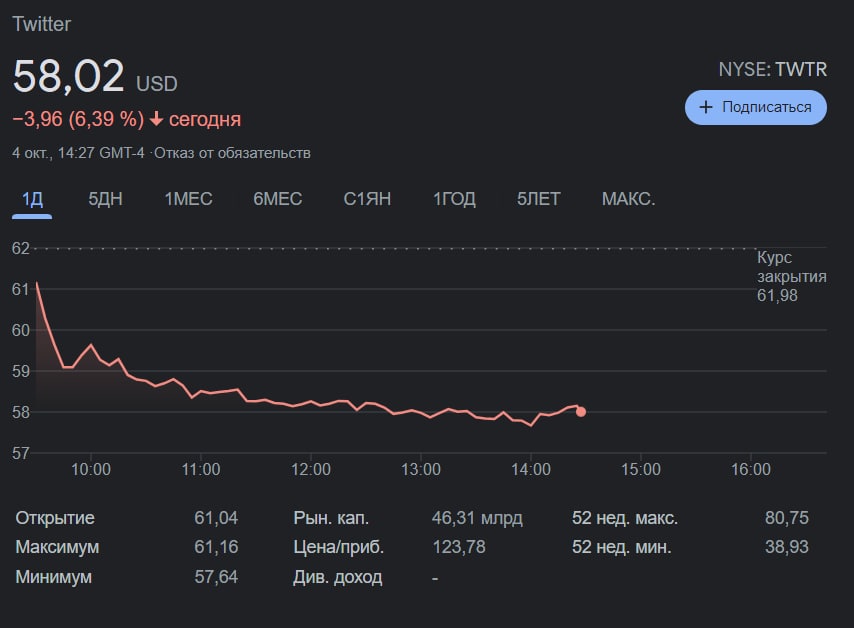This screenshot has height=628, width=854.
Task: Switch chart to С1ЯН range
Action: pyautogui.click(x=367, y=199)
